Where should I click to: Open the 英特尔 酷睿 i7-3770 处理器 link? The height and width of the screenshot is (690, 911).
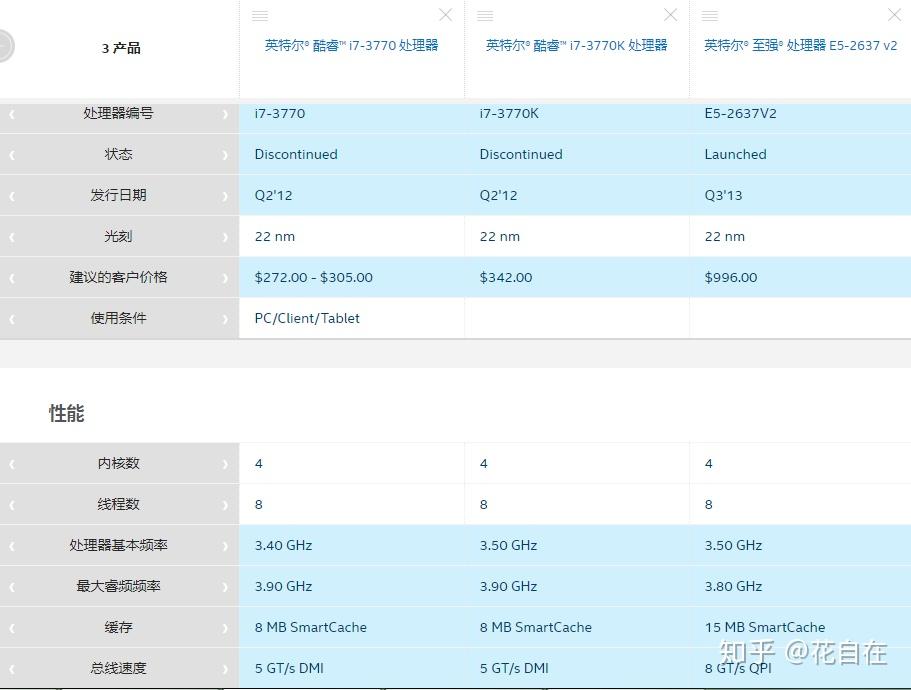coord(352,45)
